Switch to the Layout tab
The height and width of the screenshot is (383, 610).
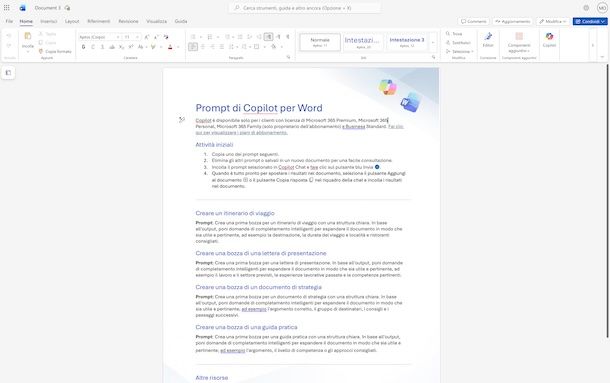click(72, 21)
